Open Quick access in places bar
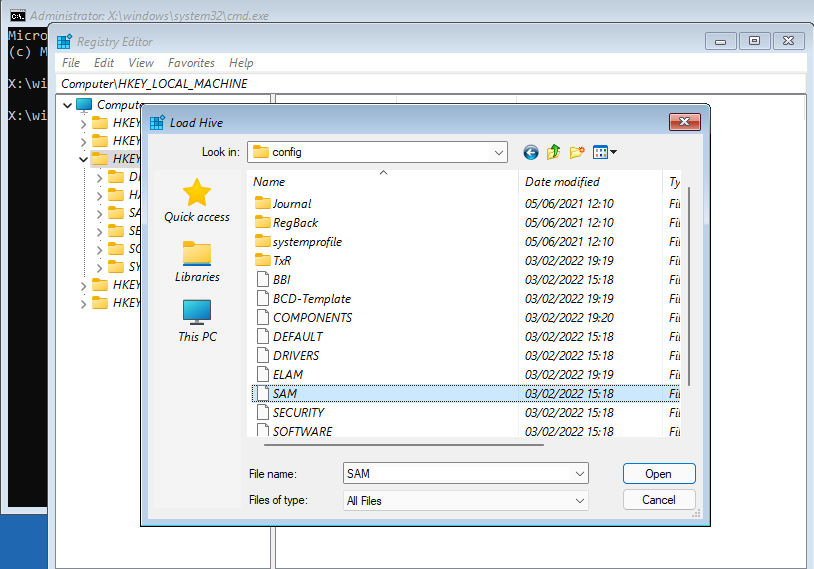 point(197,201)
